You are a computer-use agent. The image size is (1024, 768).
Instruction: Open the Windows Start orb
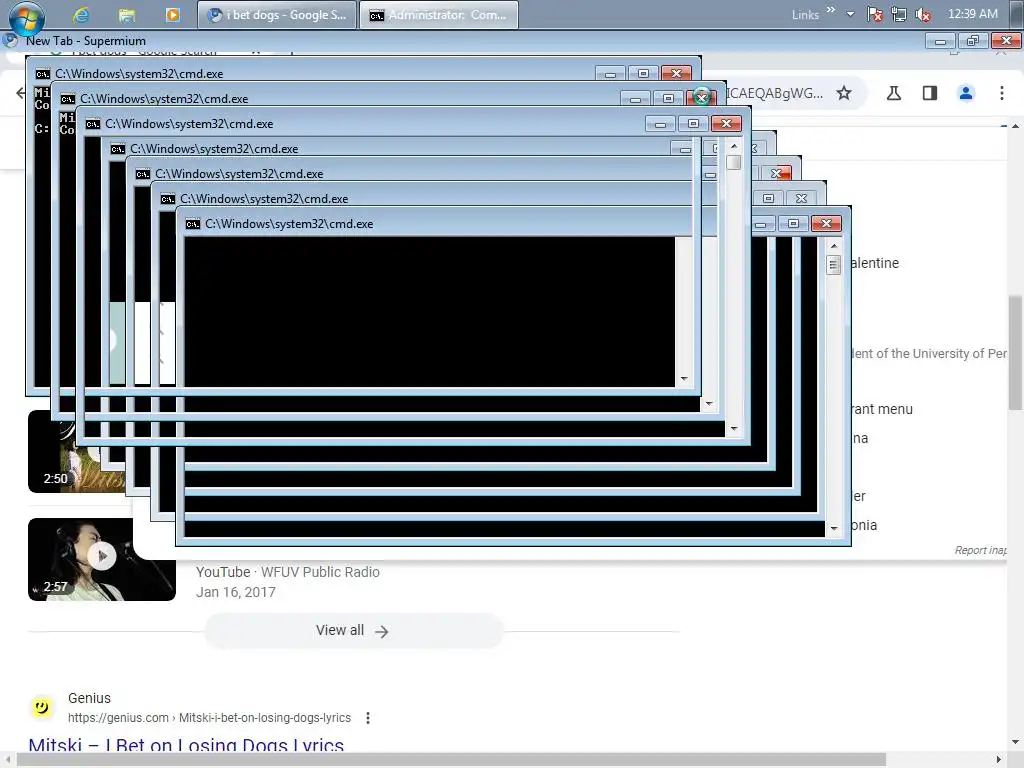[27, 16]
